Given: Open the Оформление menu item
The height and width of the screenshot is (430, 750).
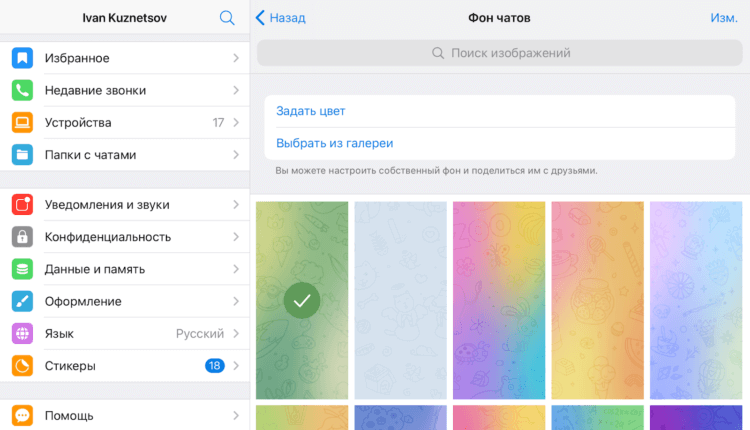Looking at the screenshot, I should click(x=125, y=301).
